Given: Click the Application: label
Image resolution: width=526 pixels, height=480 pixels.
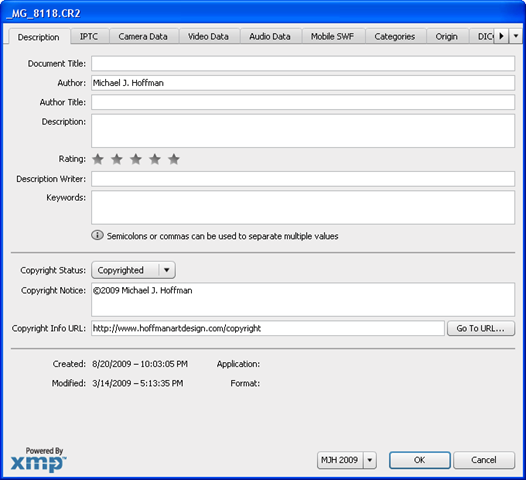Looking at the screenshot, I should [238, 364].
